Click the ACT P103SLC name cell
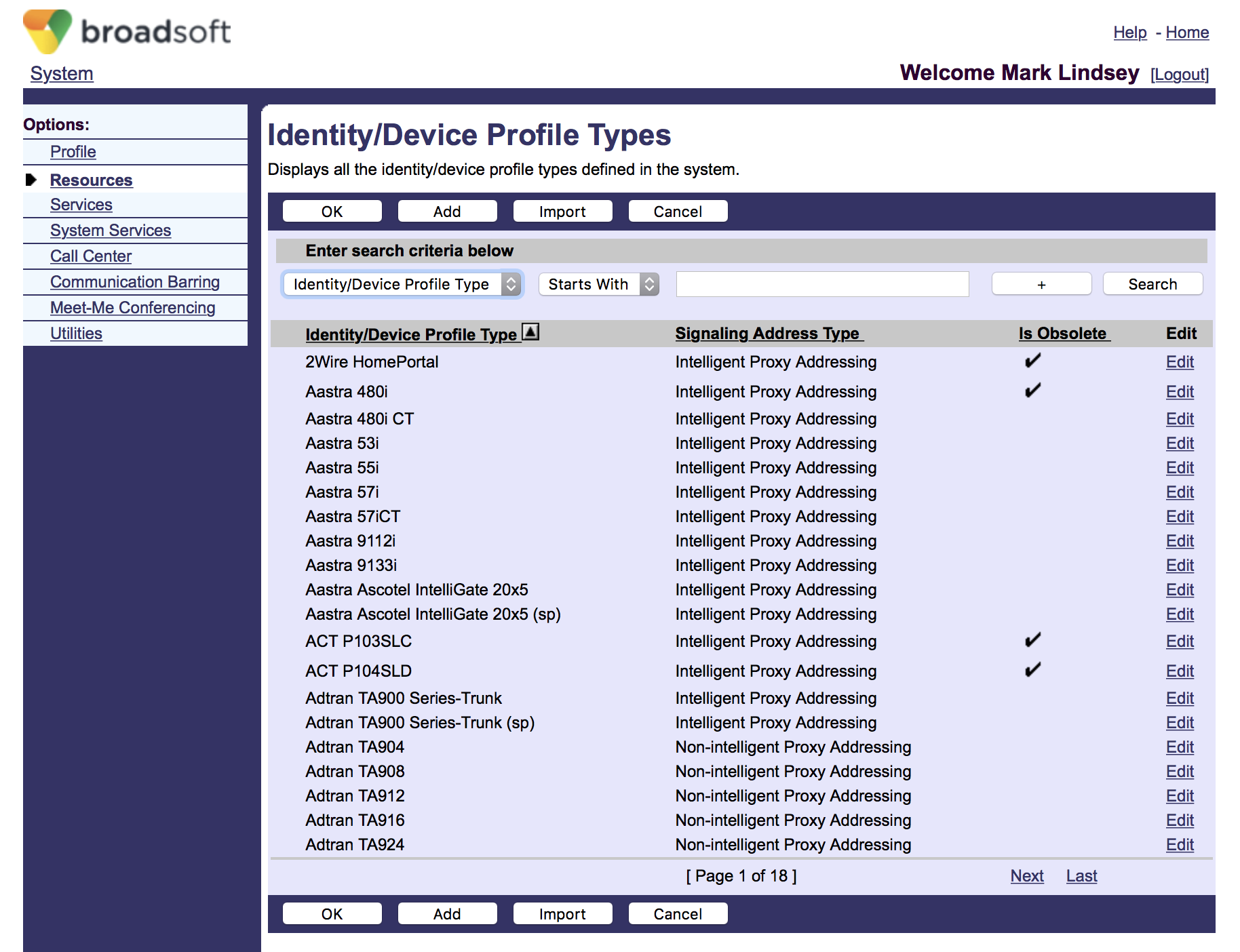The height and width of the screenshot is (952, 1240). 358,641
